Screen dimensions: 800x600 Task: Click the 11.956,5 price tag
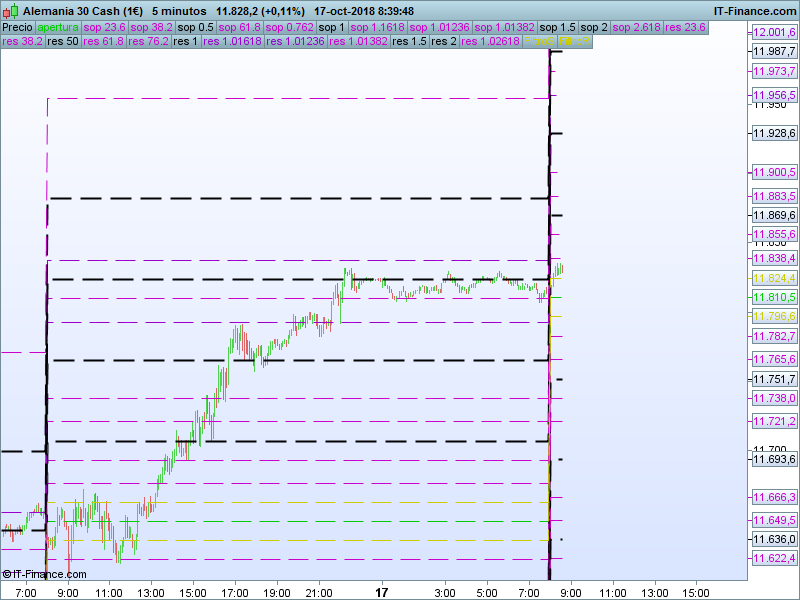(774, 95)
